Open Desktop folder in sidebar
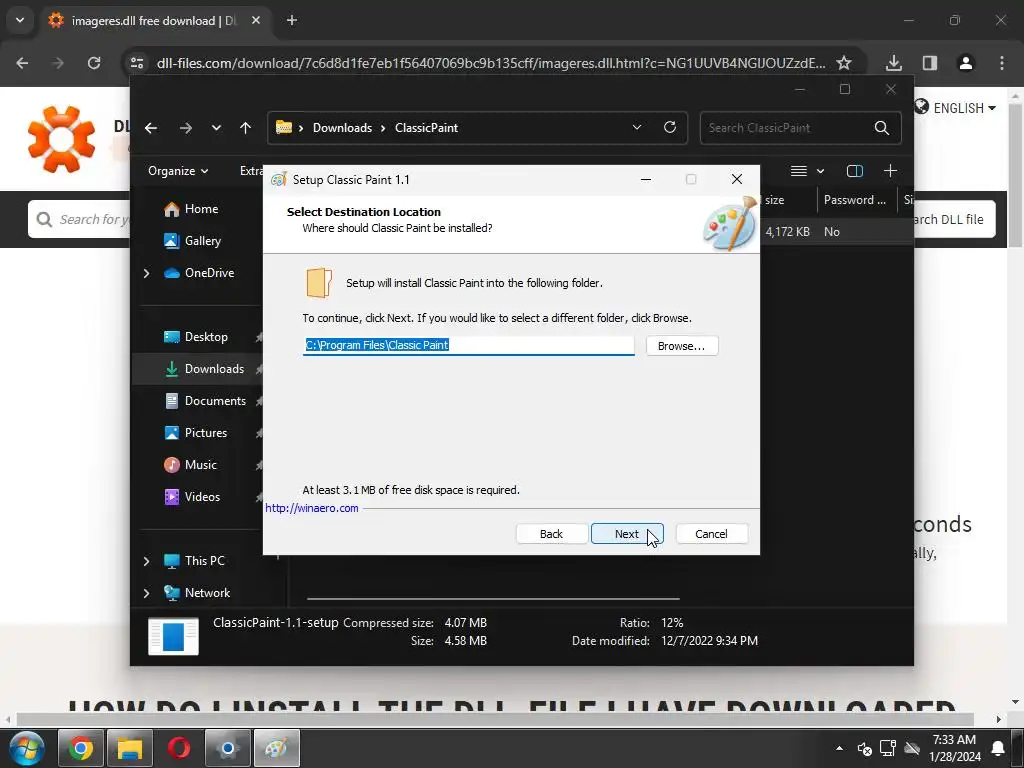The width and height of the screenshot is (1024, 768). [206, 337]
